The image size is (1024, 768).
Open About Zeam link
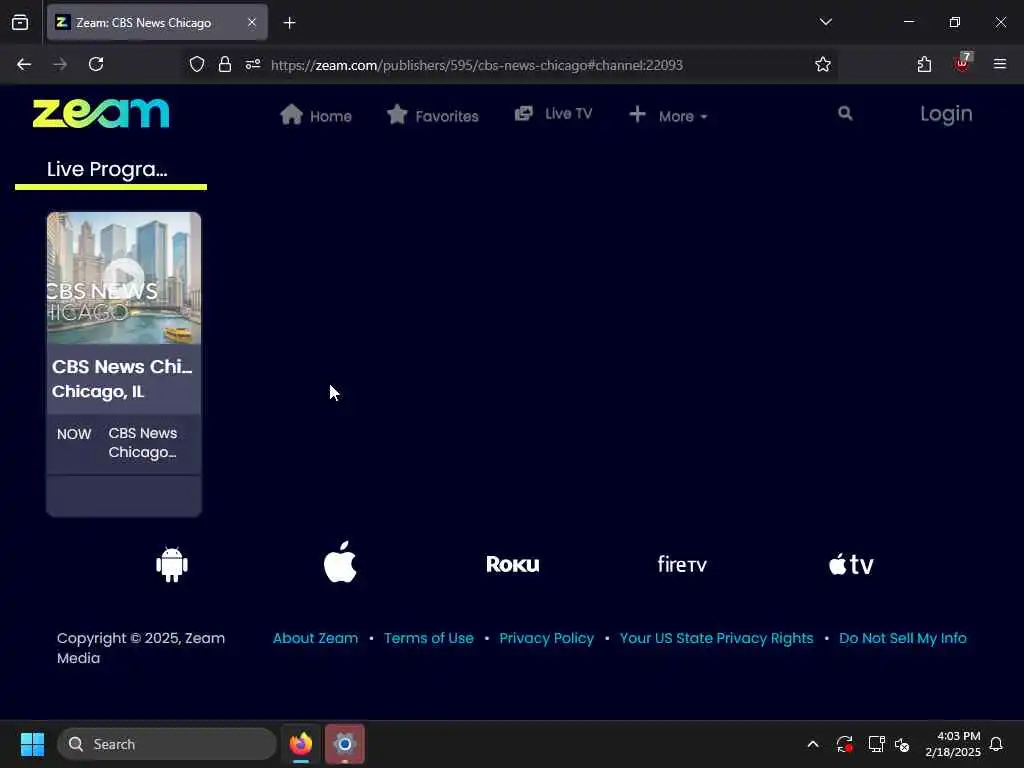tap(315, 638)
